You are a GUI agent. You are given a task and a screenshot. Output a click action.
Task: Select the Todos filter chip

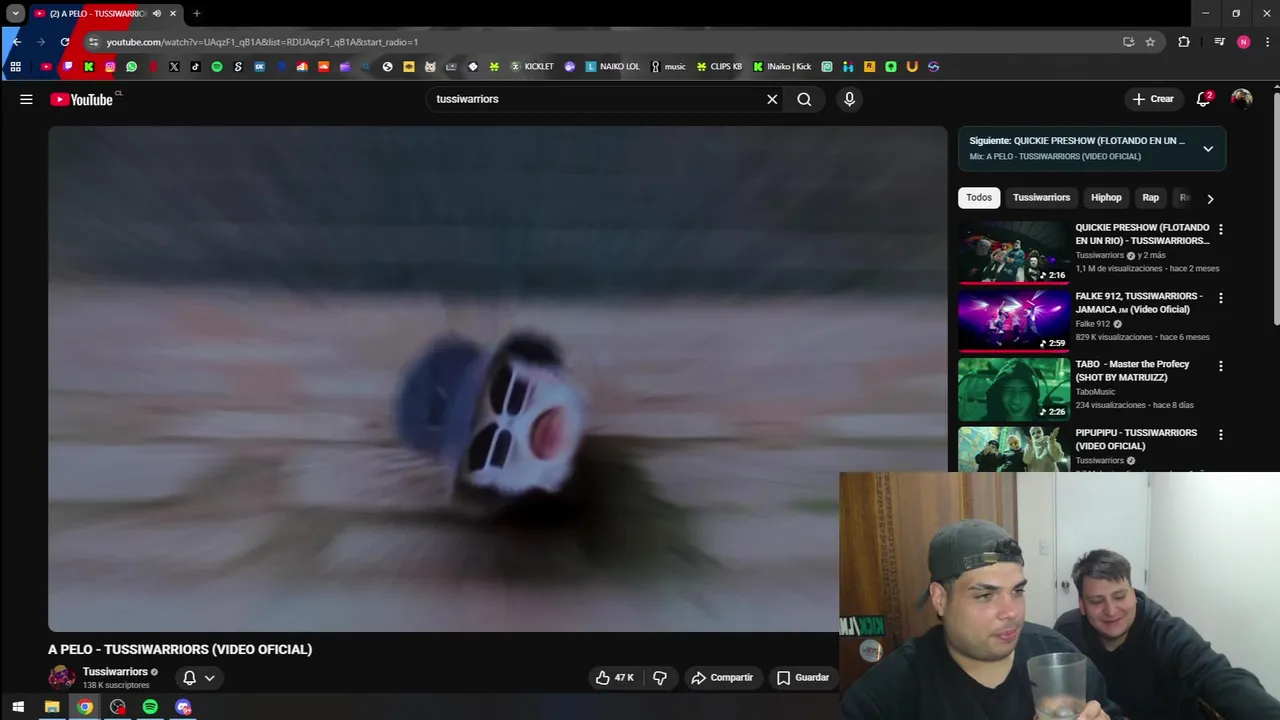pos(979,198)
